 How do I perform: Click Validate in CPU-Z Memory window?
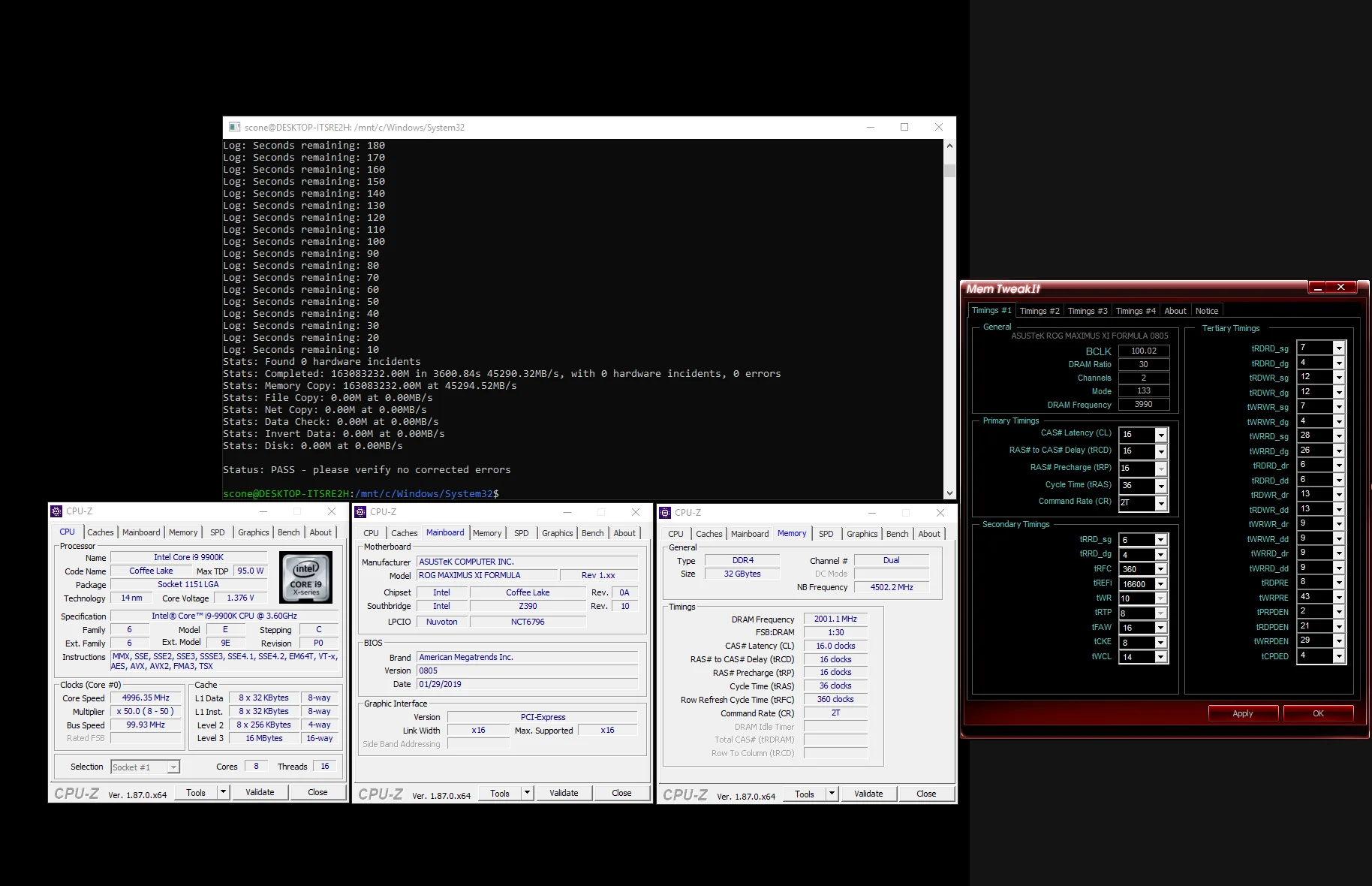click(x=868, y=794)
